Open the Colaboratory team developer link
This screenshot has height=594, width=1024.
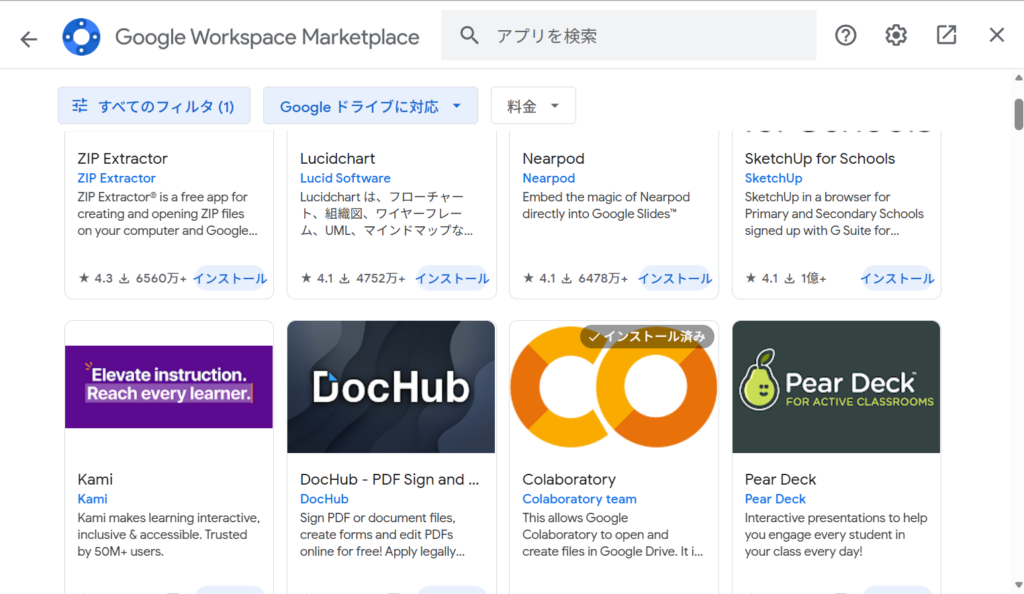pos(579,499)
